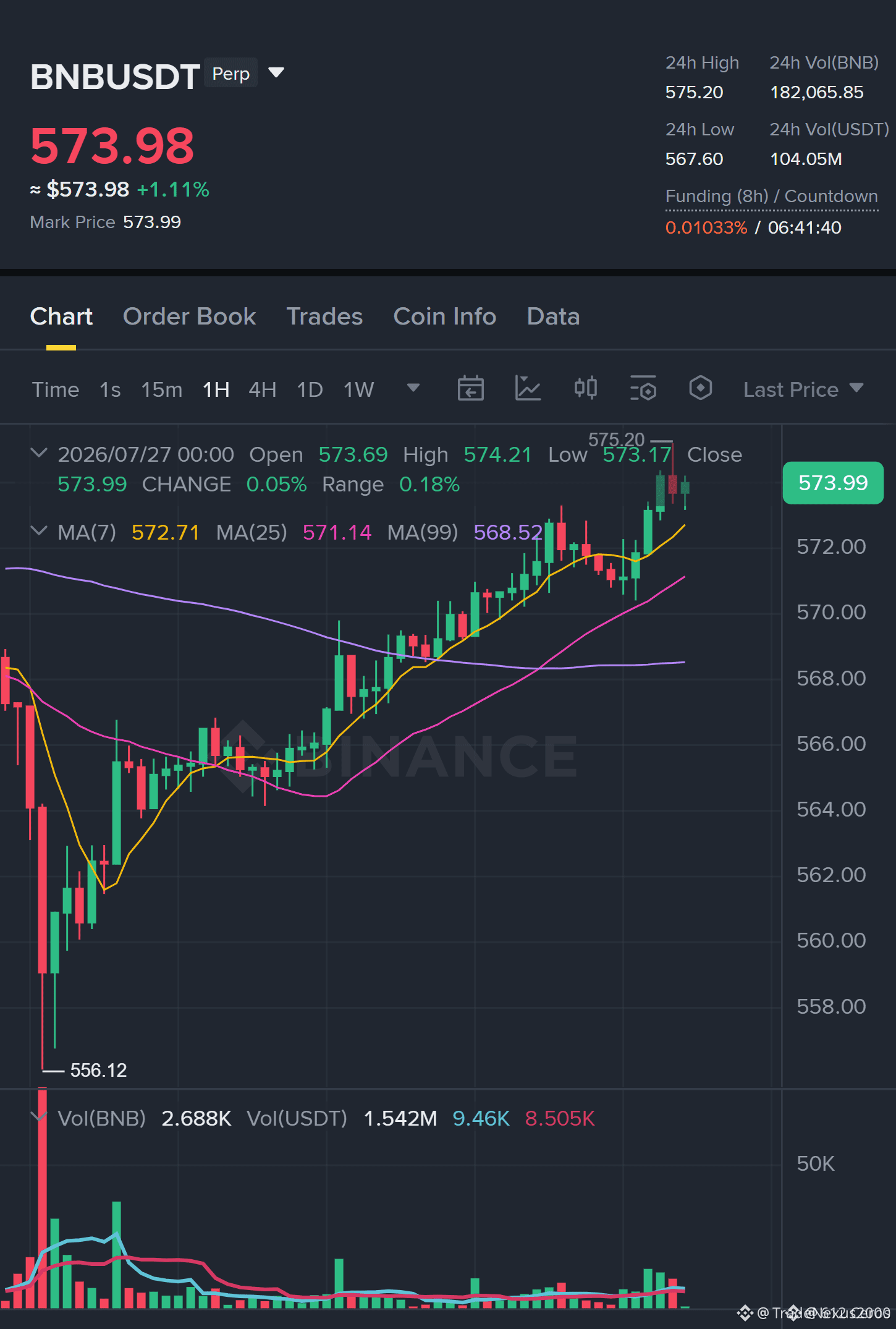896x1329 pixels.
Task: Click the 556.12 low price marker
Action: click(x=98, y=1070)
